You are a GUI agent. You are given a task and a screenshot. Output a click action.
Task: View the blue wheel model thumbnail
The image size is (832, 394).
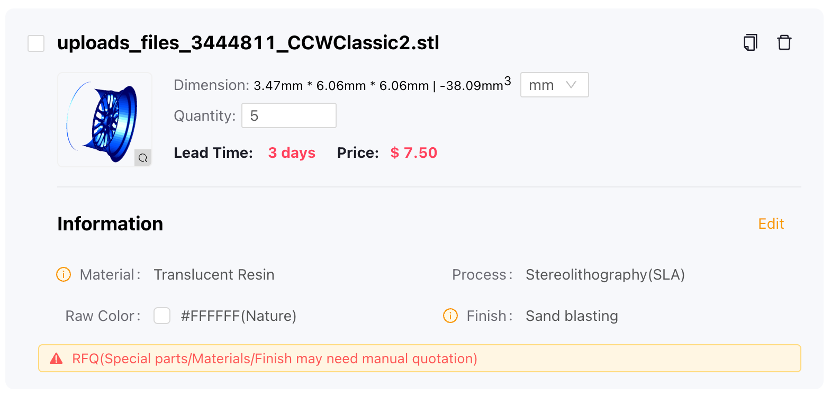pos(105,120)
